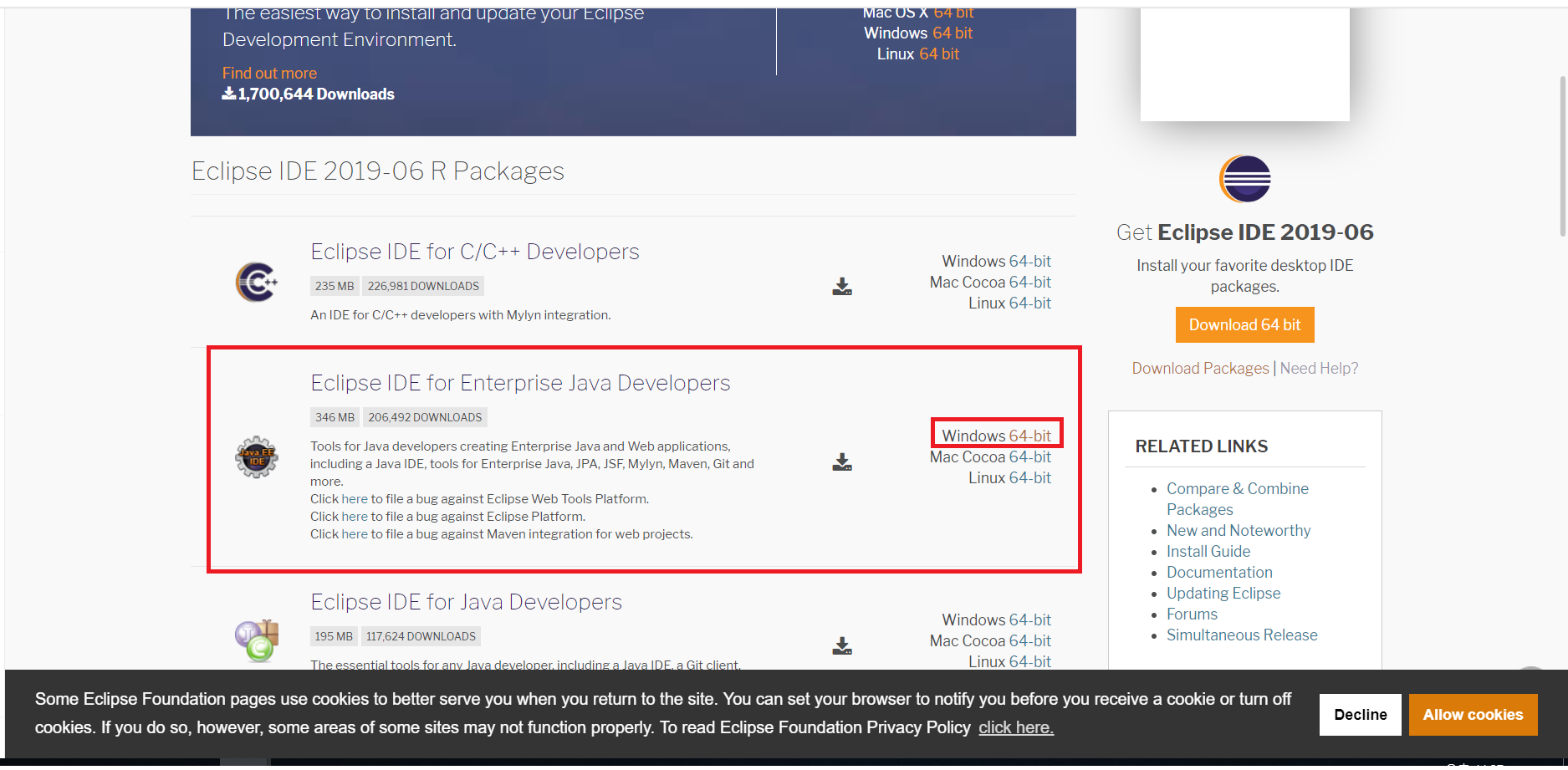Click the 117,624 DOWNLOADS badge
Screen dimensions: 1568x770
[421, 636]
